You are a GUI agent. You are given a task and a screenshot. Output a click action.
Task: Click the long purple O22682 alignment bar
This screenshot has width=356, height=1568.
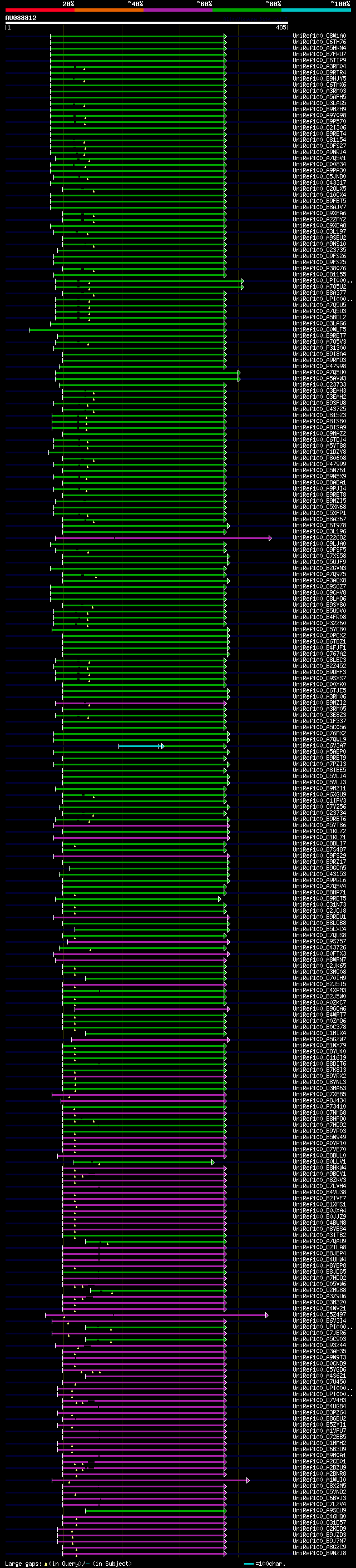point(163,538)
